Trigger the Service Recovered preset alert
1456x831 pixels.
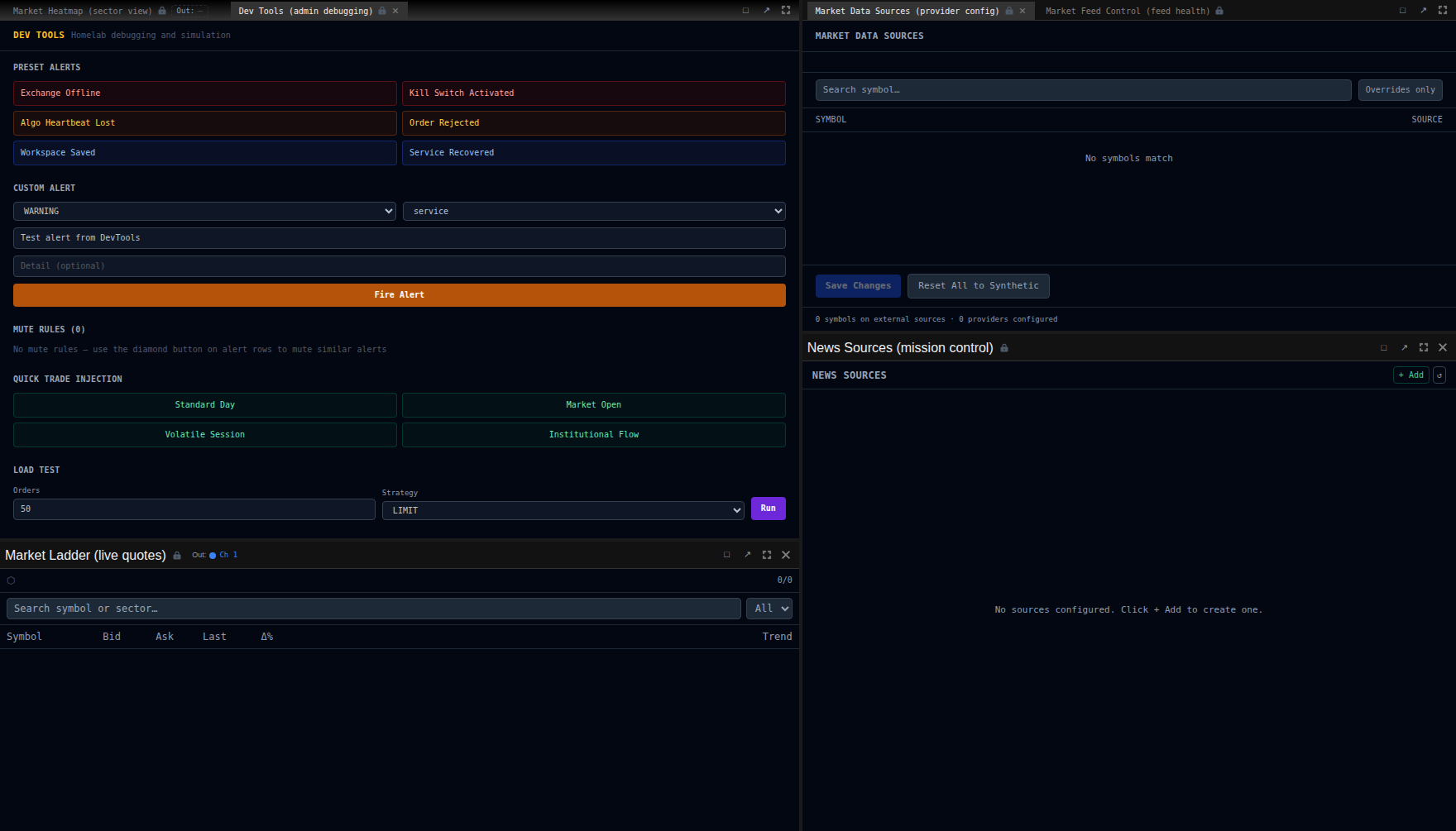[x=593, y=153]
